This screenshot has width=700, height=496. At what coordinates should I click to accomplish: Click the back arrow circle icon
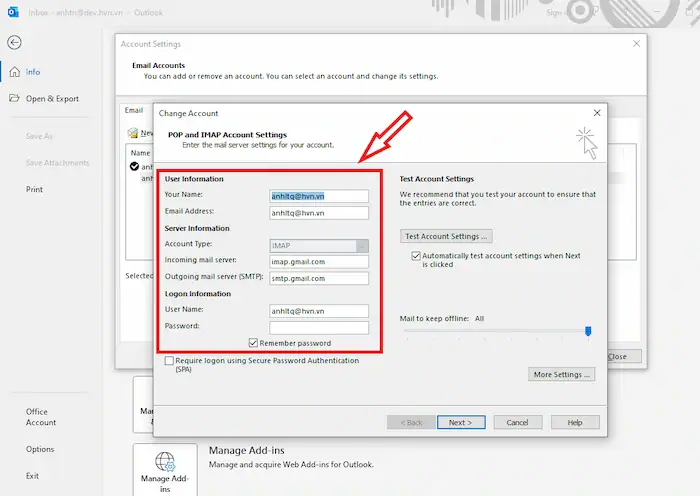coord(14,42)
